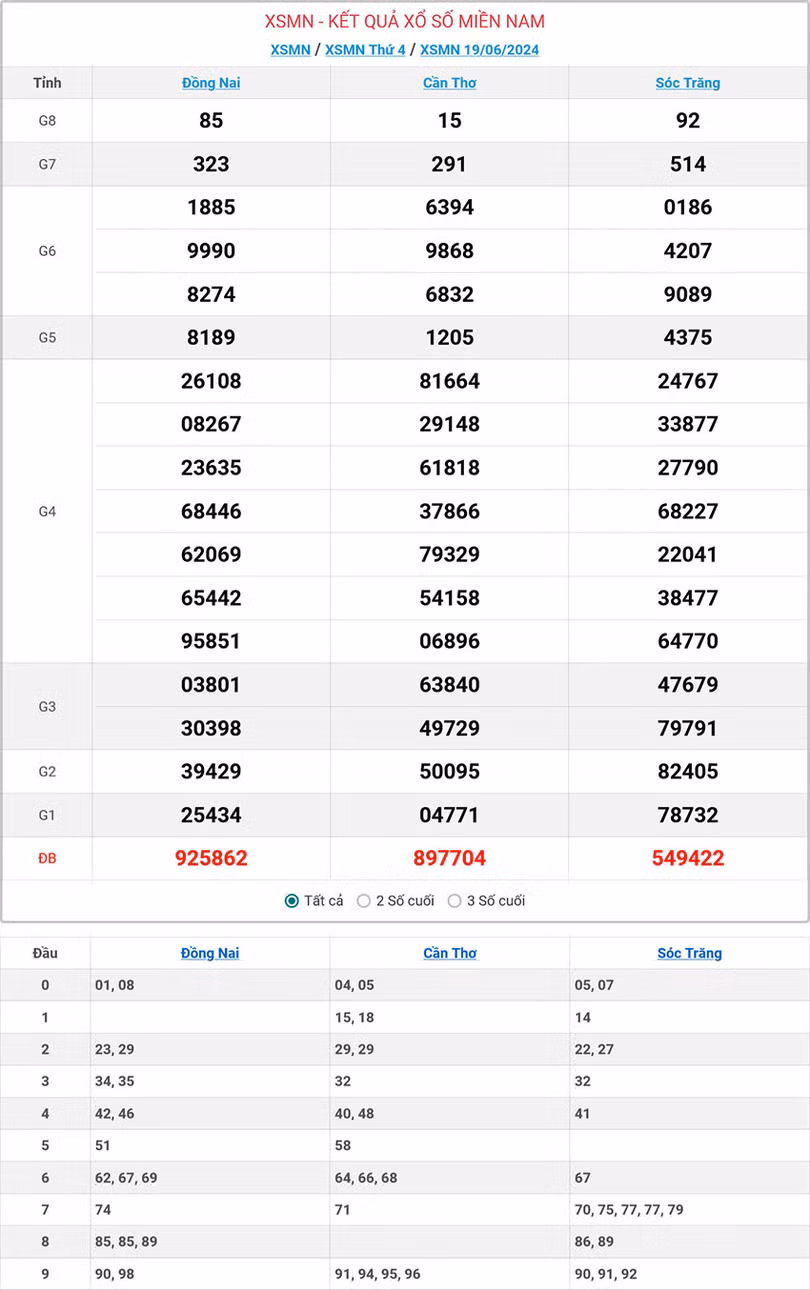Click the XSMN - Kết Quả Xổ Số Miền Nam heading
The image size is (810, 1290).
405,21
